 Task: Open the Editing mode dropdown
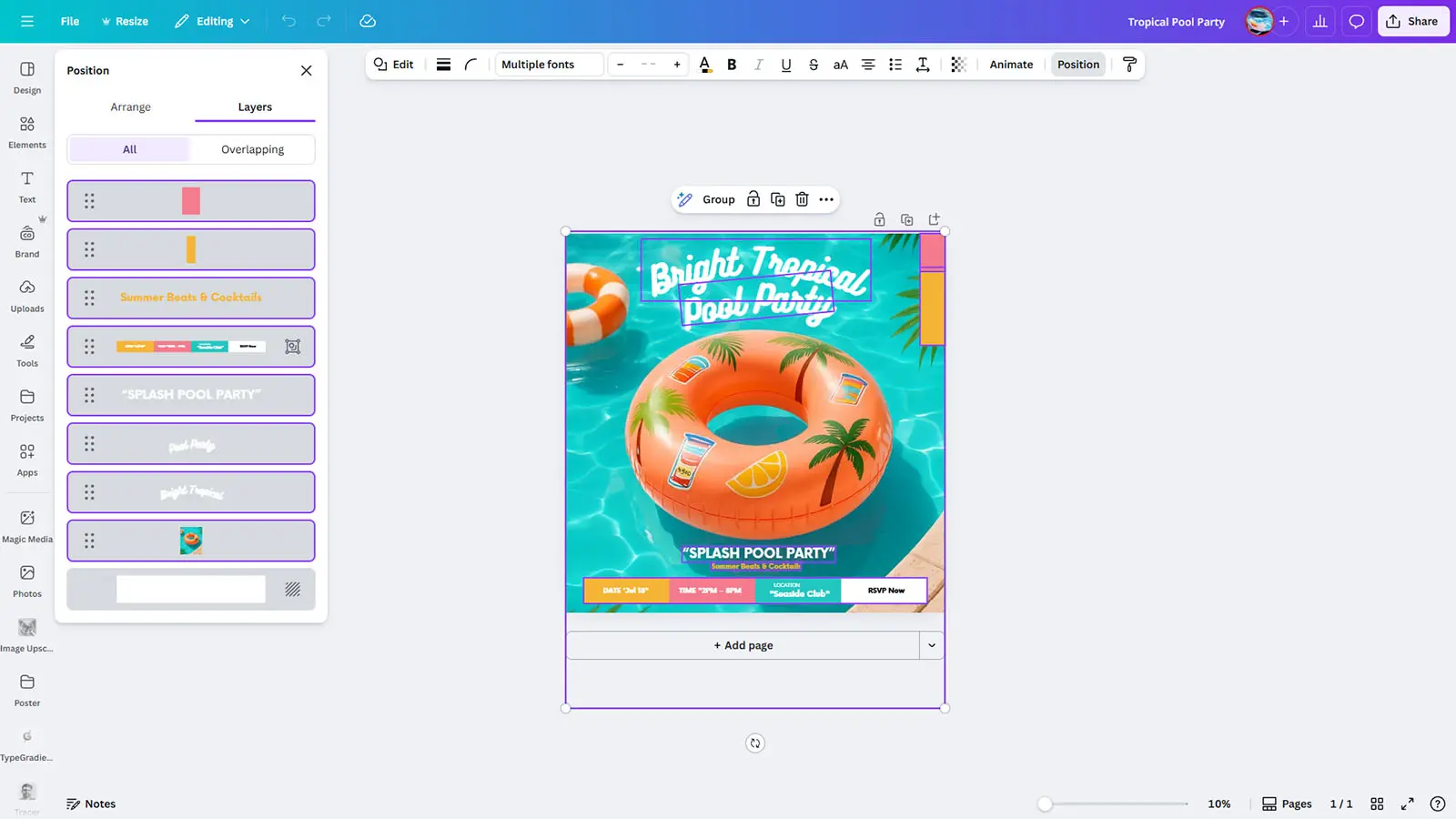[x=212, y=21]
